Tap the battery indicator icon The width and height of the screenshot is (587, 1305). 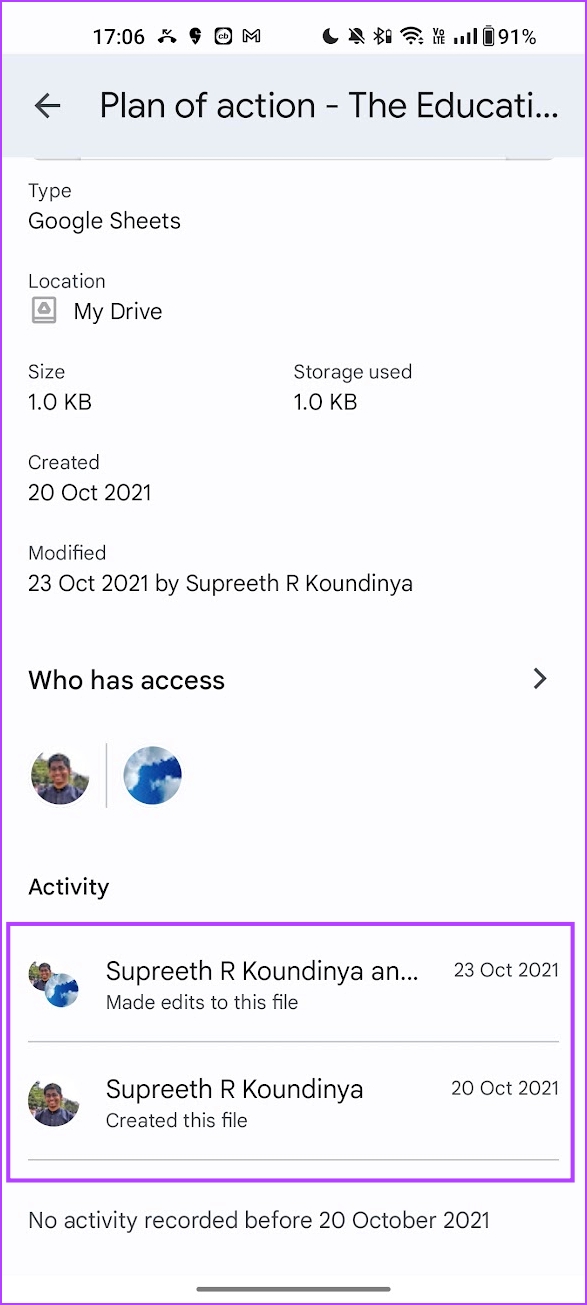488,37
